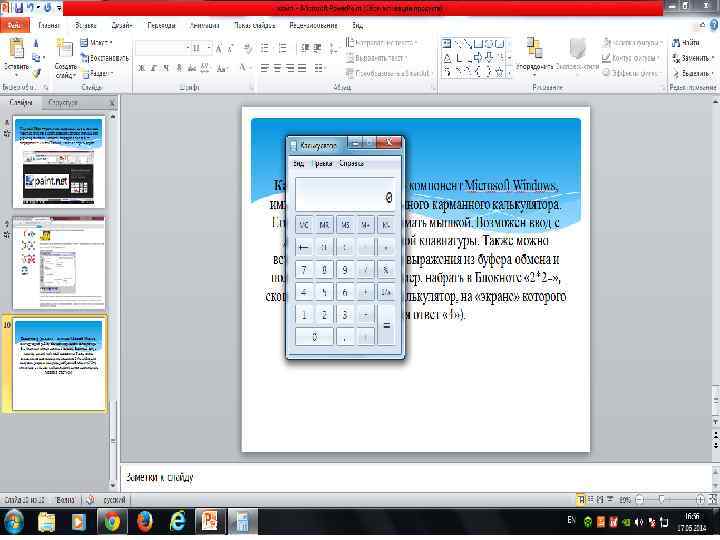Justify text in the paragraph group
The height and width of the screenshot is (540, 720).
(x=302, y=68)
